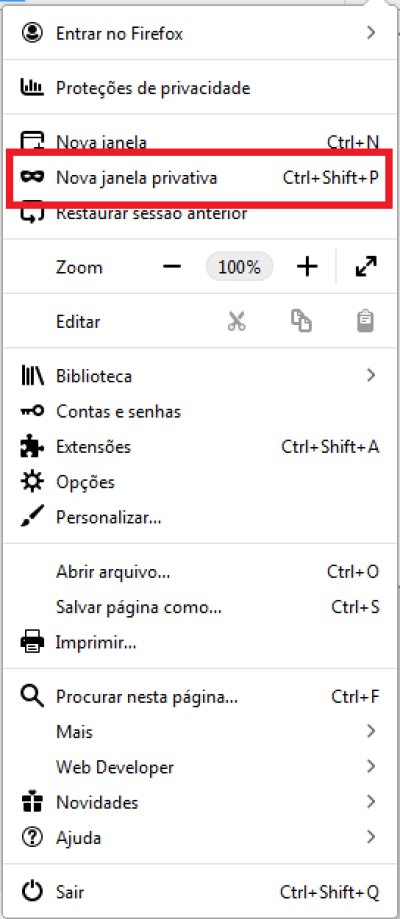Click the scissors cut icon
400x919 pixels.
pos(237,321)
